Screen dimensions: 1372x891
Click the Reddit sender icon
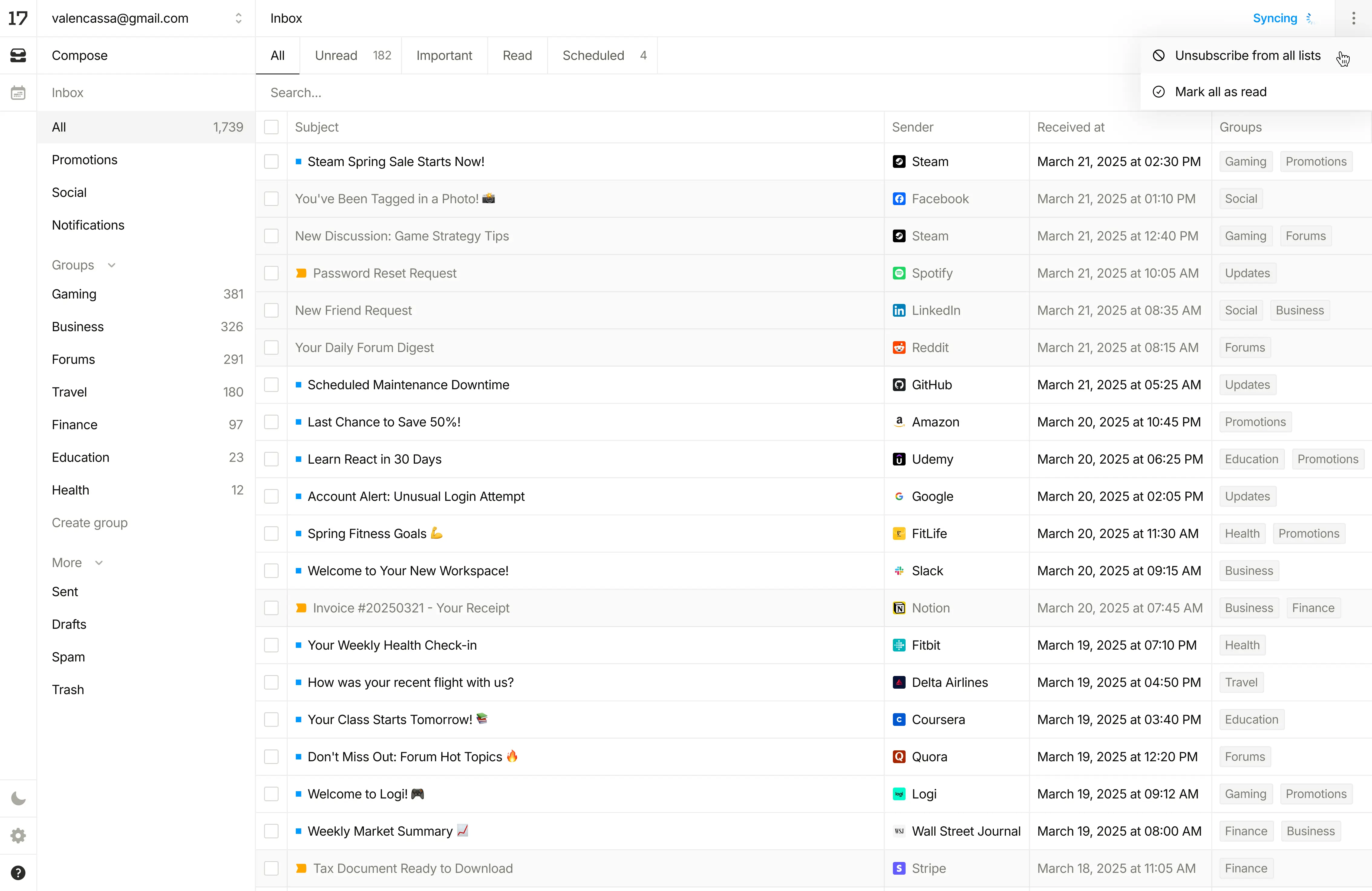(x=899, y=348)
